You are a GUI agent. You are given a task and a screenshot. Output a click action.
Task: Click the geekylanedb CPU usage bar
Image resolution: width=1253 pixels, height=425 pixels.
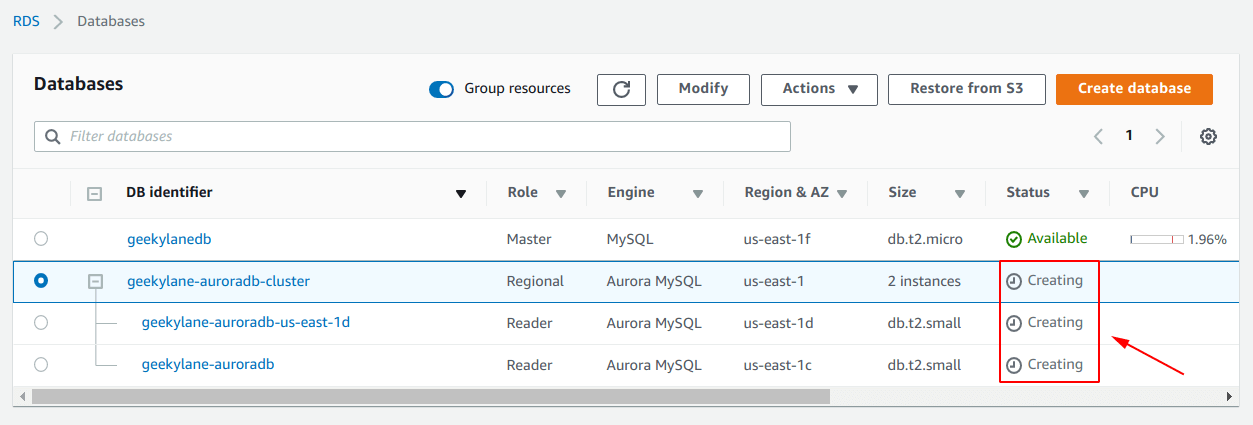coord(1157,240)
